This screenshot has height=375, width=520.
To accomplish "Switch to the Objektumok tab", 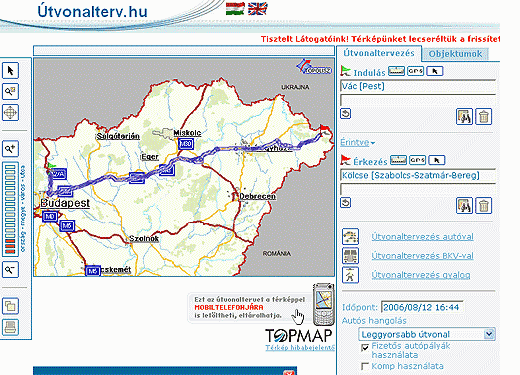I will 455,54.
